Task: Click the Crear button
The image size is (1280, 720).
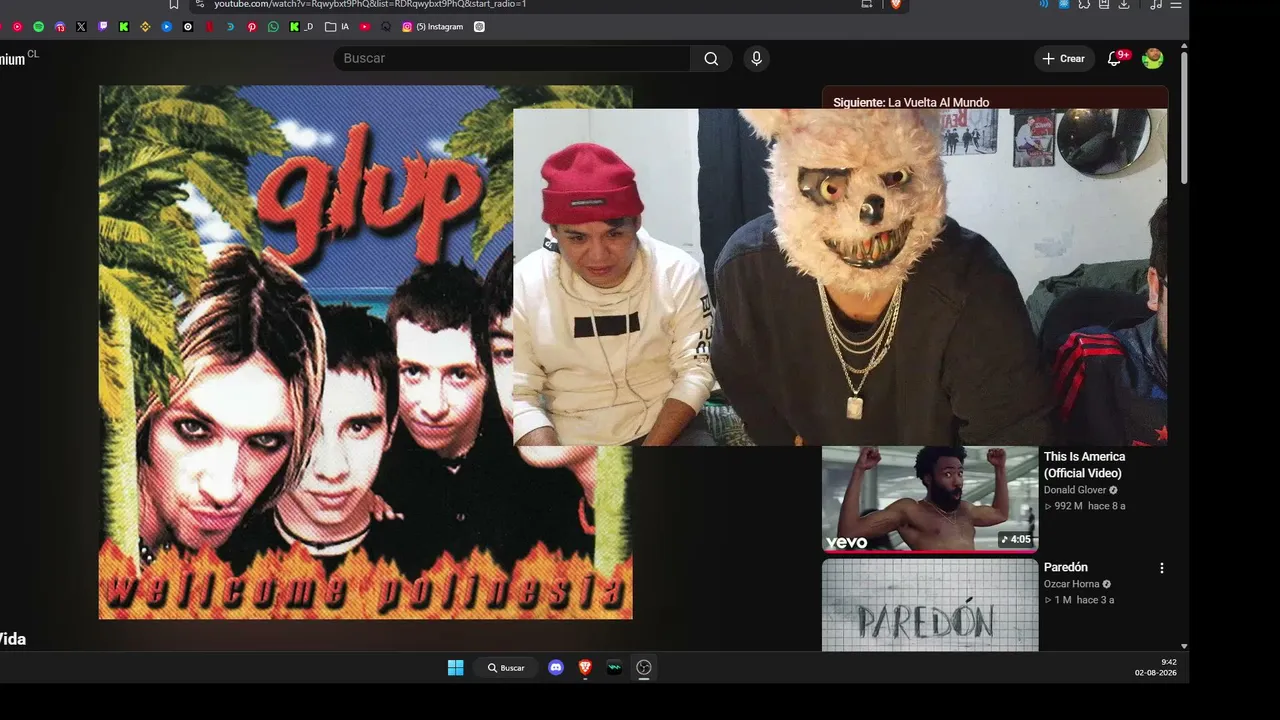Action: pos(1064,58)
